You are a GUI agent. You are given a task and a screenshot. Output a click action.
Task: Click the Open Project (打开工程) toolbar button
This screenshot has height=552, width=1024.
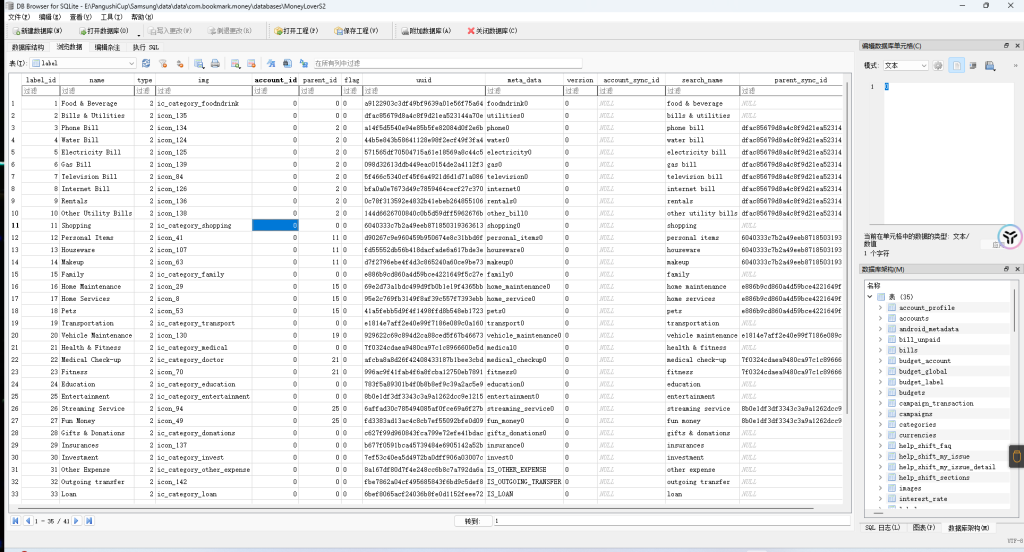[x=296, y=31]
